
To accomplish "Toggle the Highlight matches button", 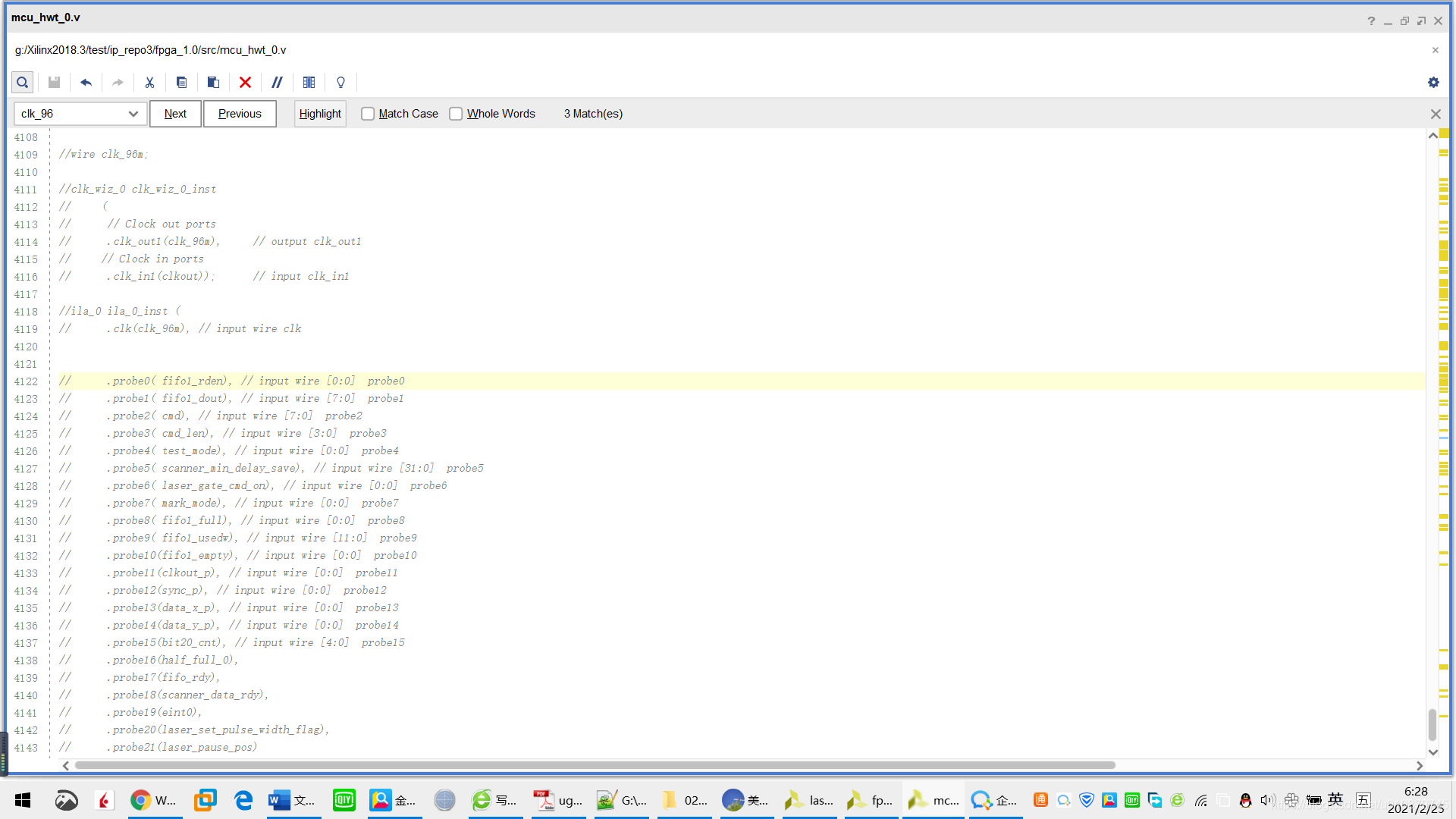I will point(320,114).
